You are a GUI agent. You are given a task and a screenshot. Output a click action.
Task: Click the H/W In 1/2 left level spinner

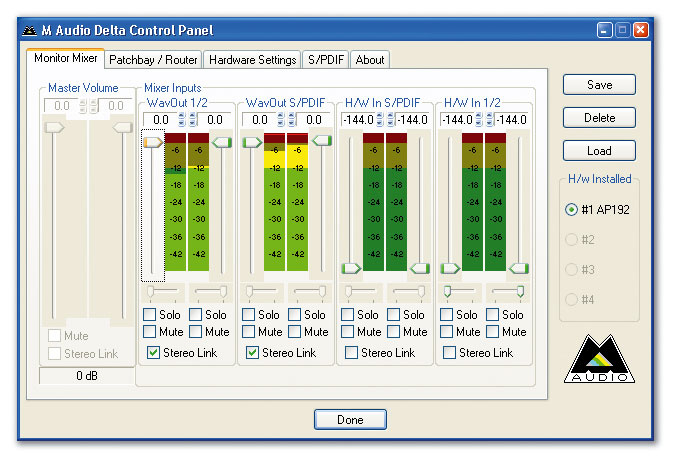478,120
